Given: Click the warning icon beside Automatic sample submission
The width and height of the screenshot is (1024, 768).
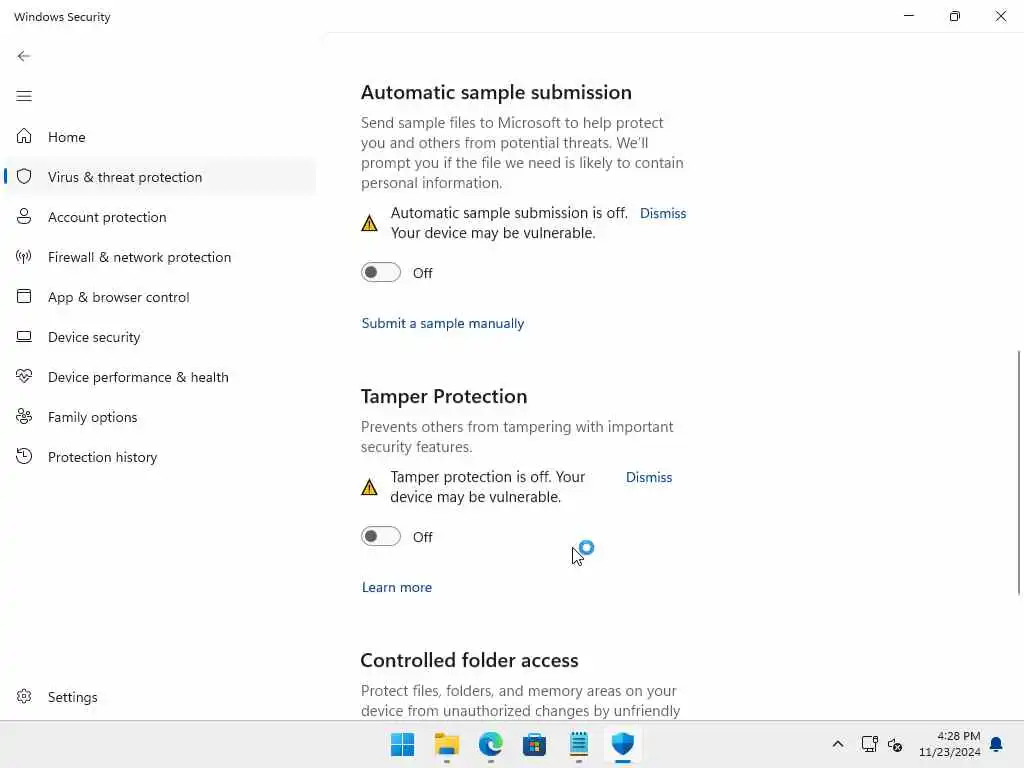Looking at the screenshot, I should pyautogui.click(x=369, y=223).
